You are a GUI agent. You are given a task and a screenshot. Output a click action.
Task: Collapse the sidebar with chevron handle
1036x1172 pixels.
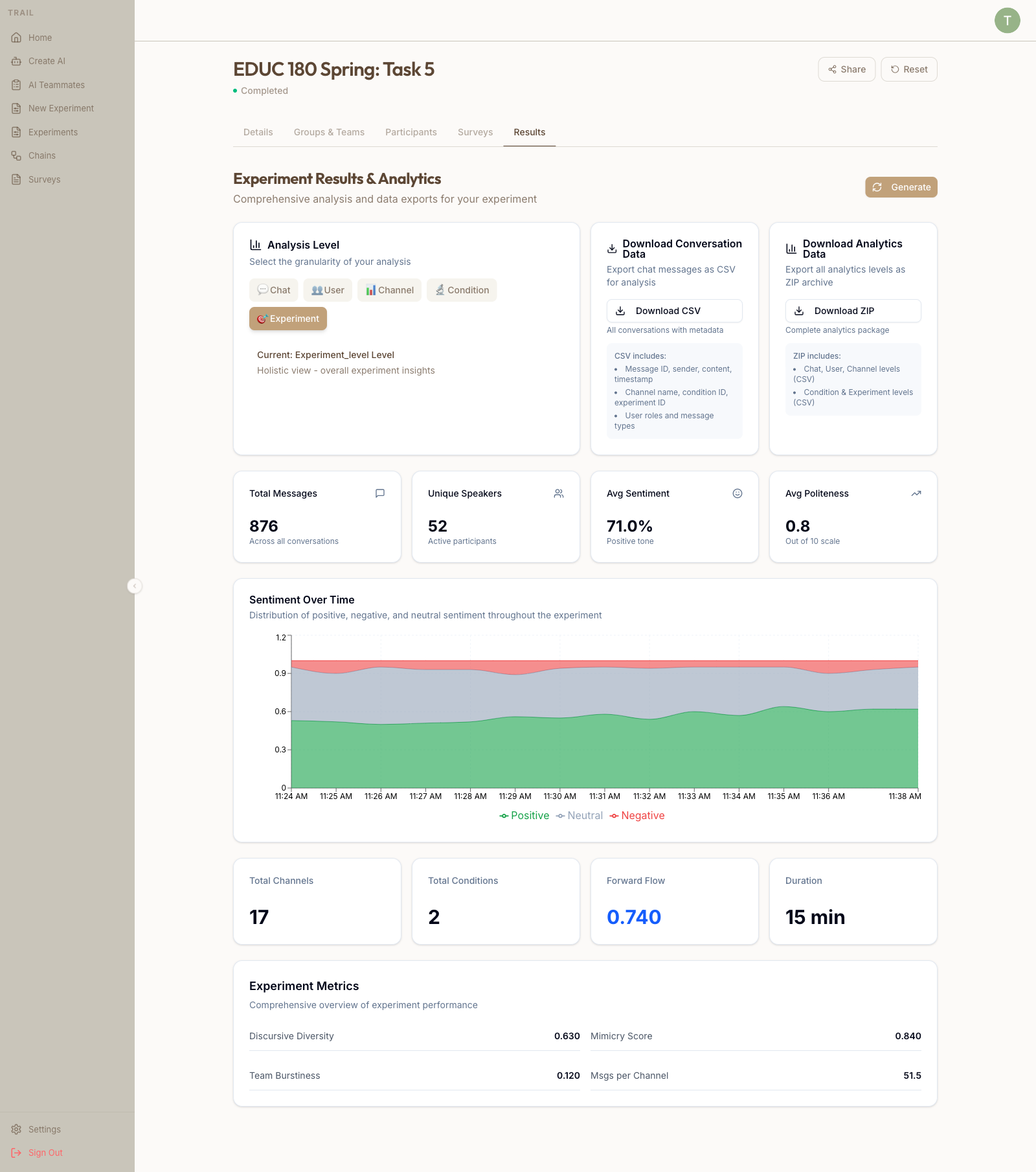point(134,586)
